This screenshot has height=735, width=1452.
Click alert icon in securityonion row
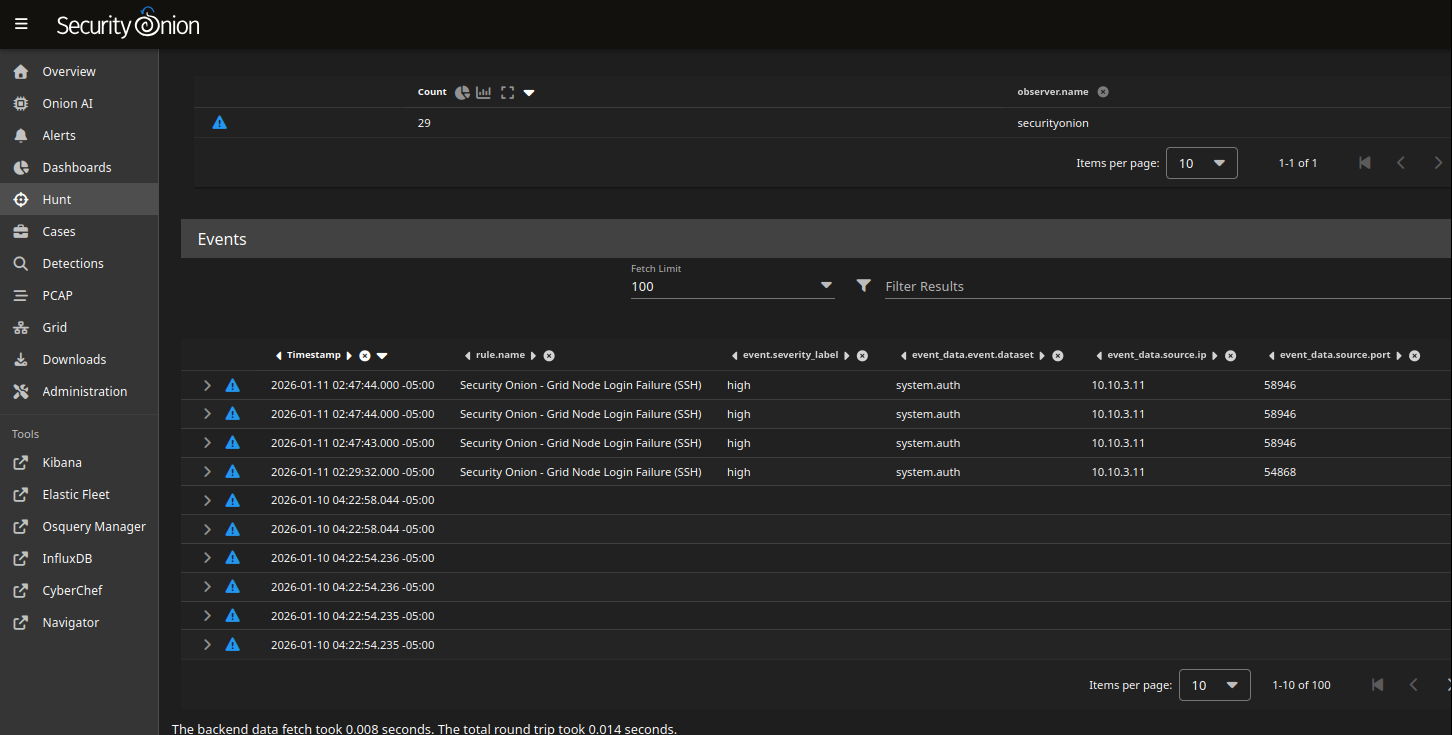pos(220,123)
